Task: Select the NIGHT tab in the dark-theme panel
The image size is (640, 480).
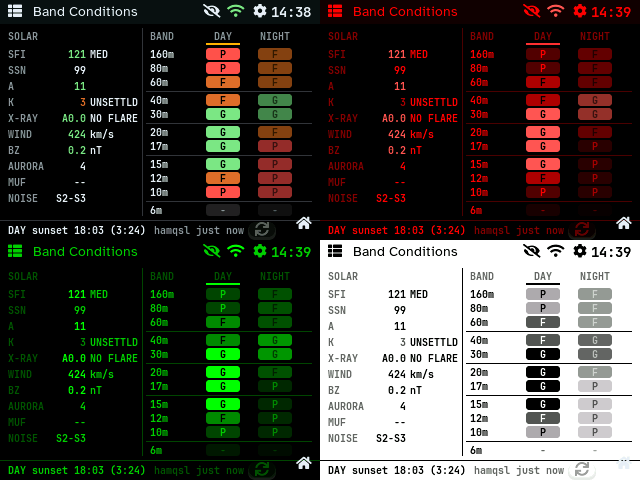Action: click(x=275, y=37)
